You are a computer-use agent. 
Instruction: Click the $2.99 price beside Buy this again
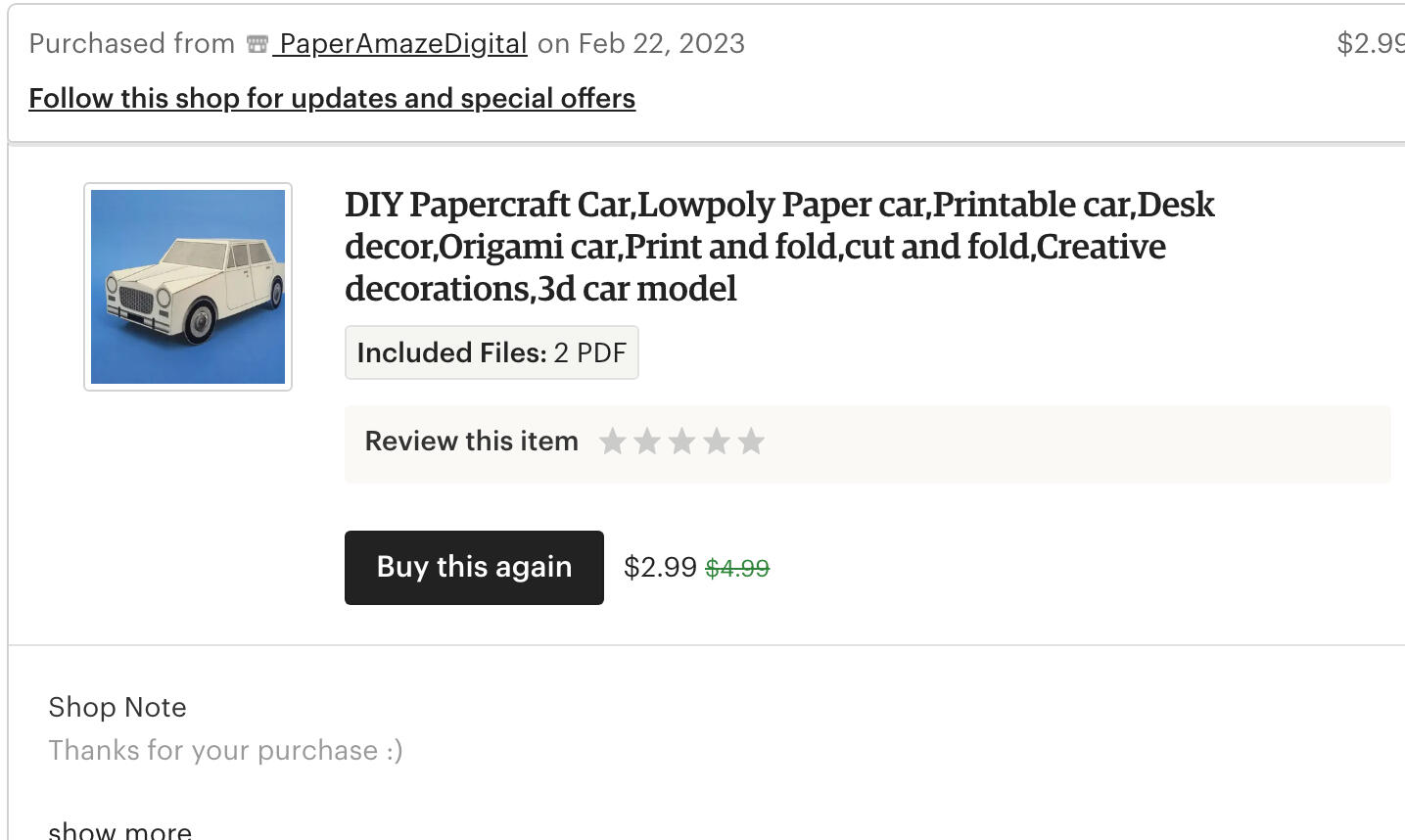coord(660,567)
